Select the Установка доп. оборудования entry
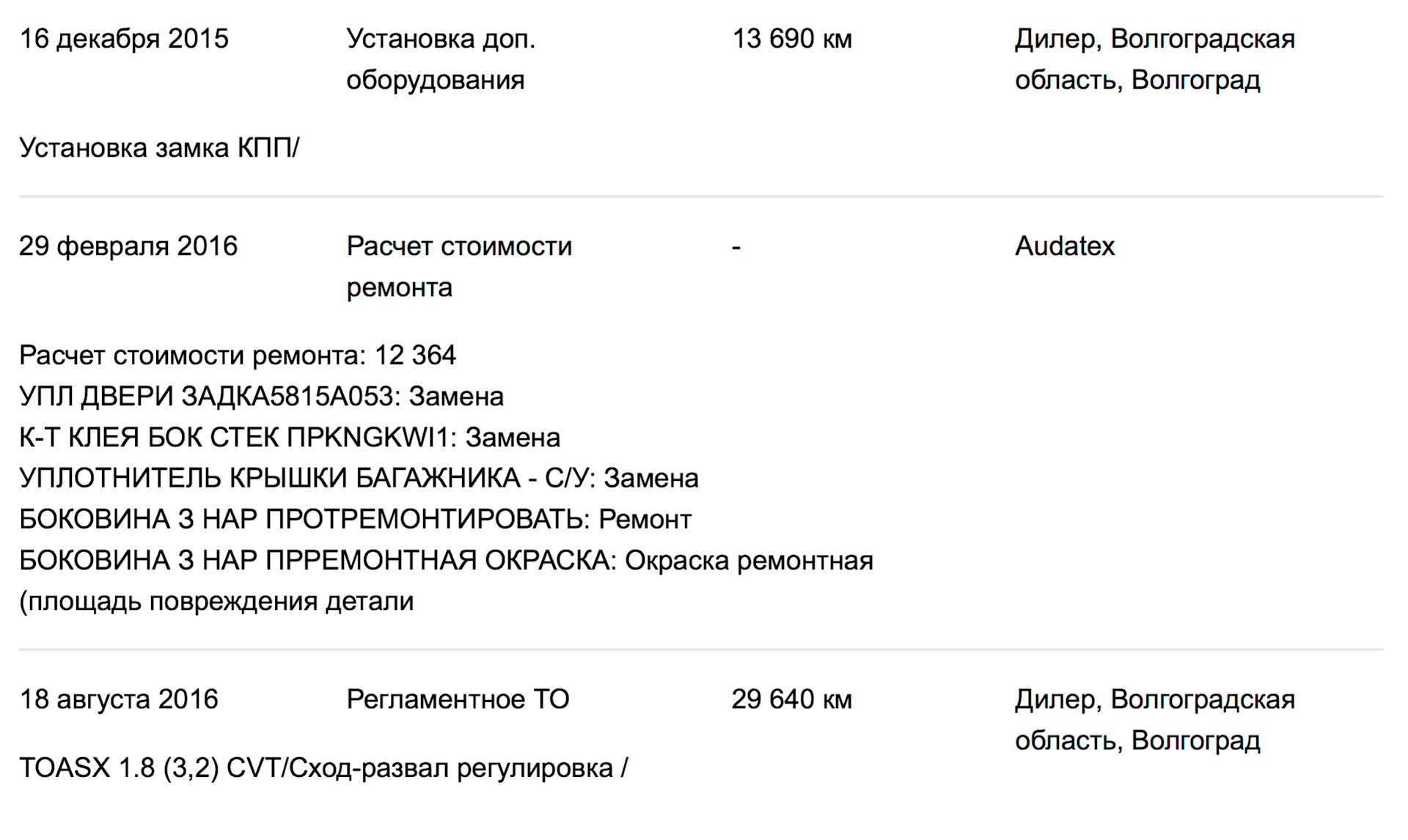The image size is (1408, 840). (x=440, y=59)
